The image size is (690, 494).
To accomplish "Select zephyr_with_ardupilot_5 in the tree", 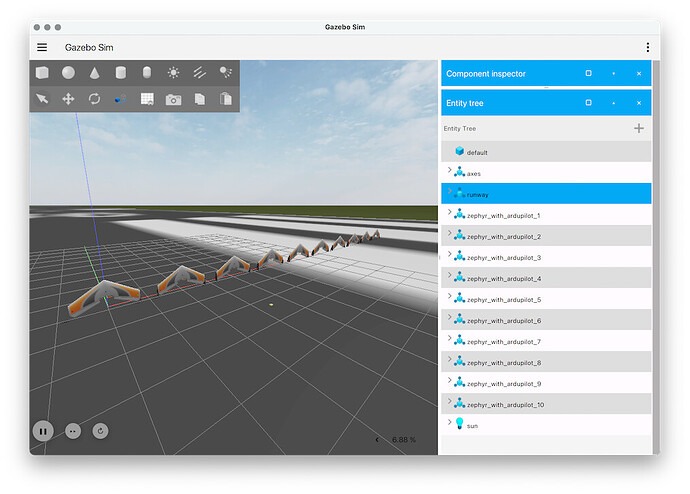I will tap(503, 300).
